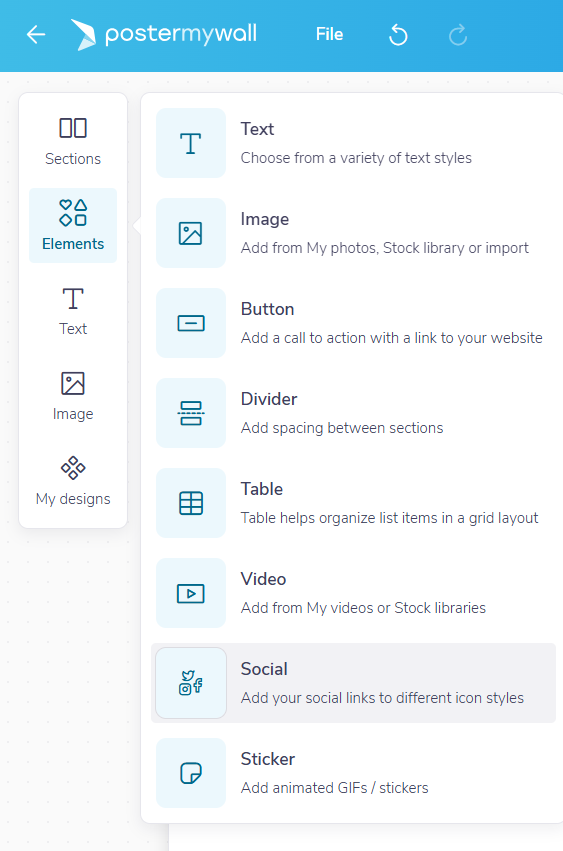Screen dimensions: 563x851
Task: Click the Social media icons tile
Action: (x=191, y=683)
